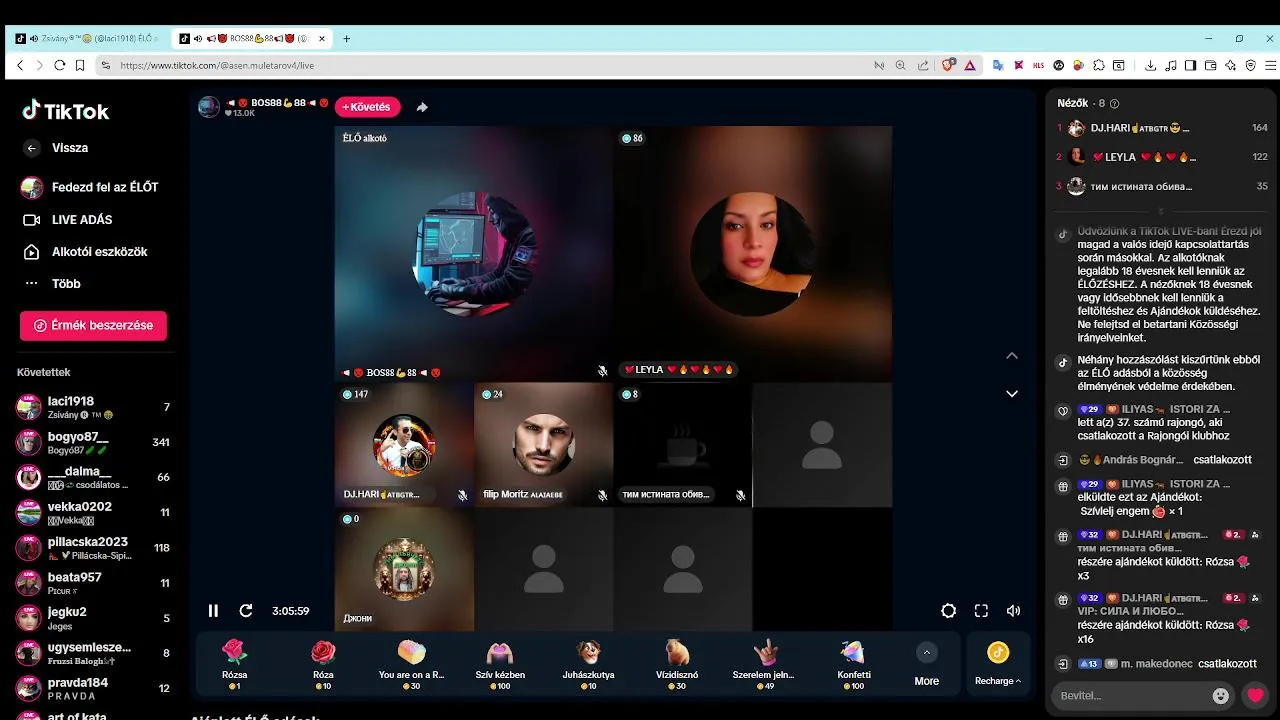The image size is (1280, 720).
Task: Click LEYLA guest profile picture
Action: coord(753,254)
